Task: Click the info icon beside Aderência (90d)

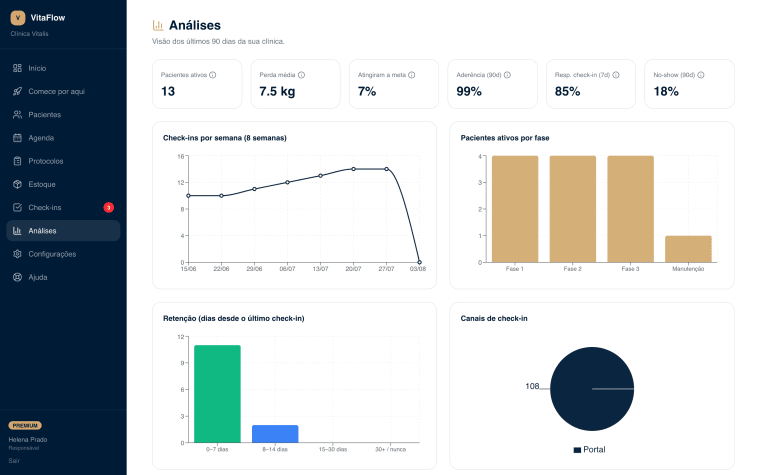Action: click(507, 75)
